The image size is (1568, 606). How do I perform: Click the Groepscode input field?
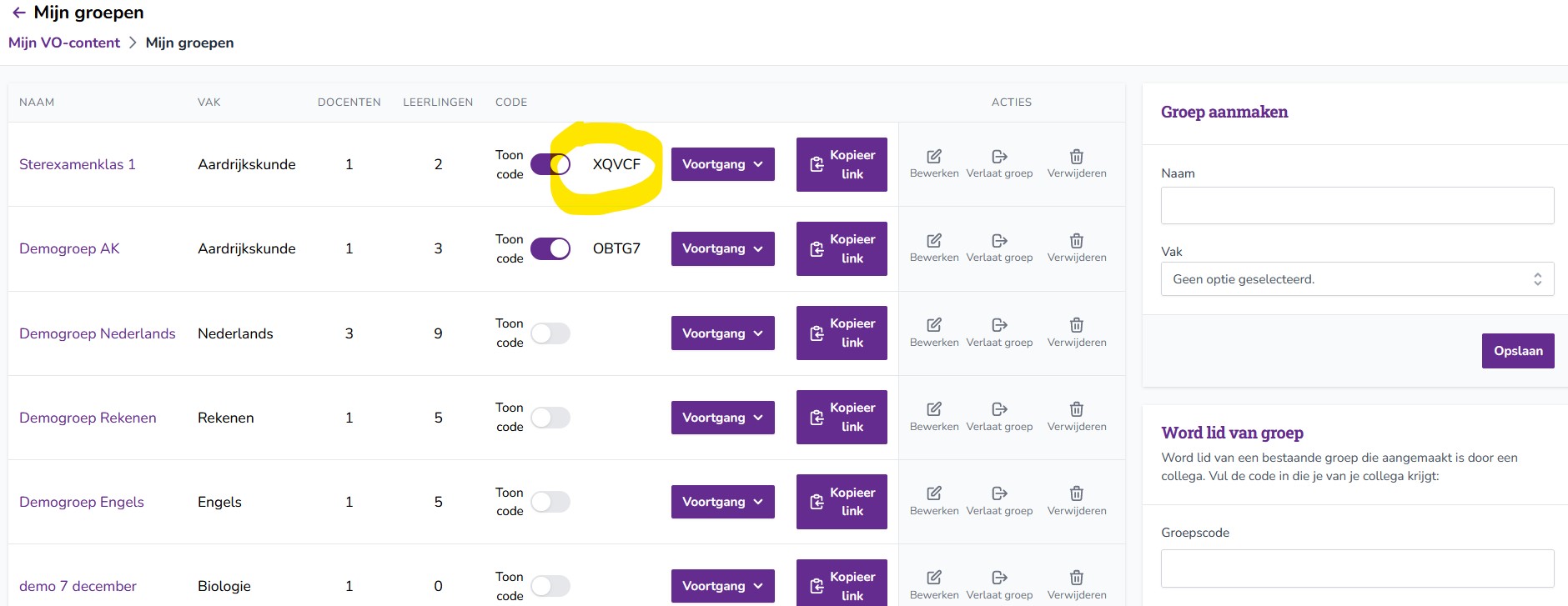(1357, 568)
